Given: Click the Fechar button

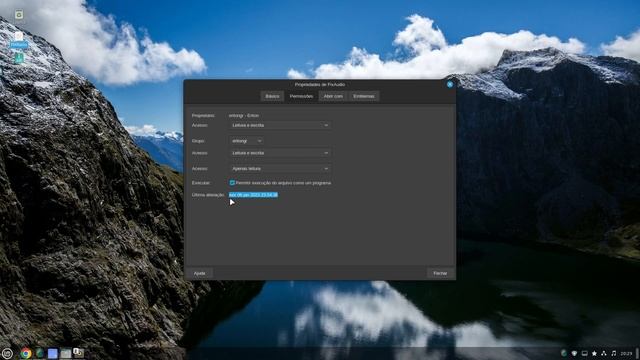Looking at the screenshot, I should tap(440, 273).
